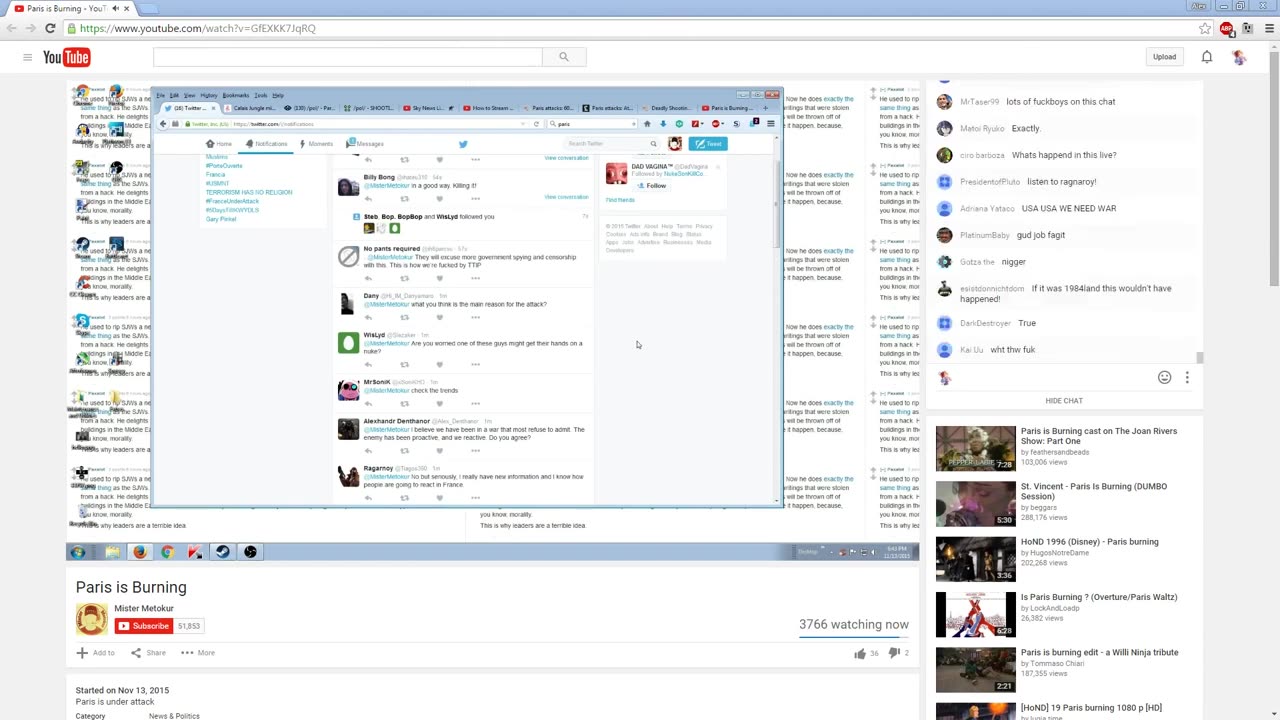
Task: Click esistdonnichtdom's chat avatar
Action: pyautogui.click(x=944, y=289)
